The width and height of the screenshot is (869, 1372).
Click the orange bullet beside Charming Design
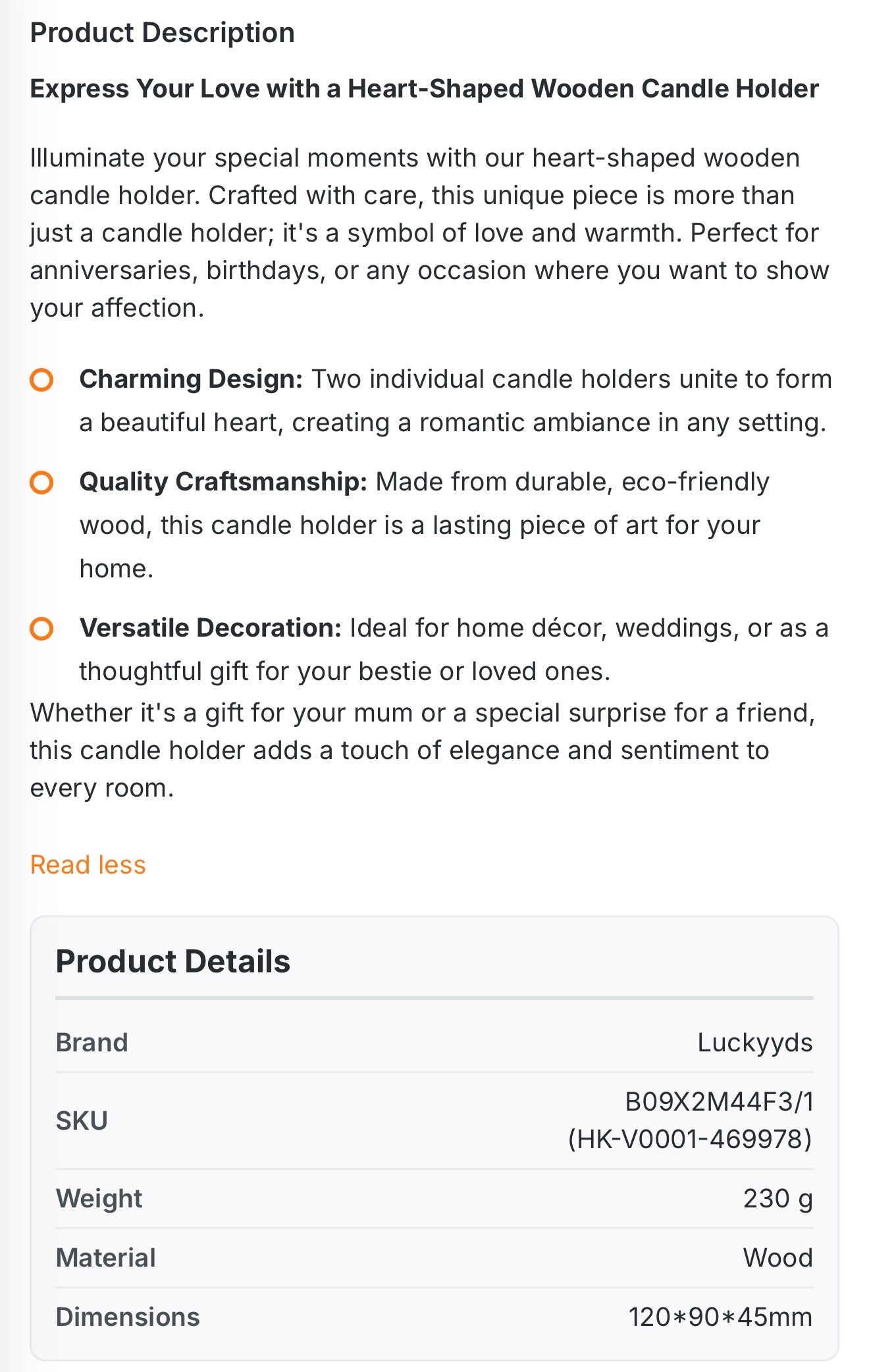(41, 380)
